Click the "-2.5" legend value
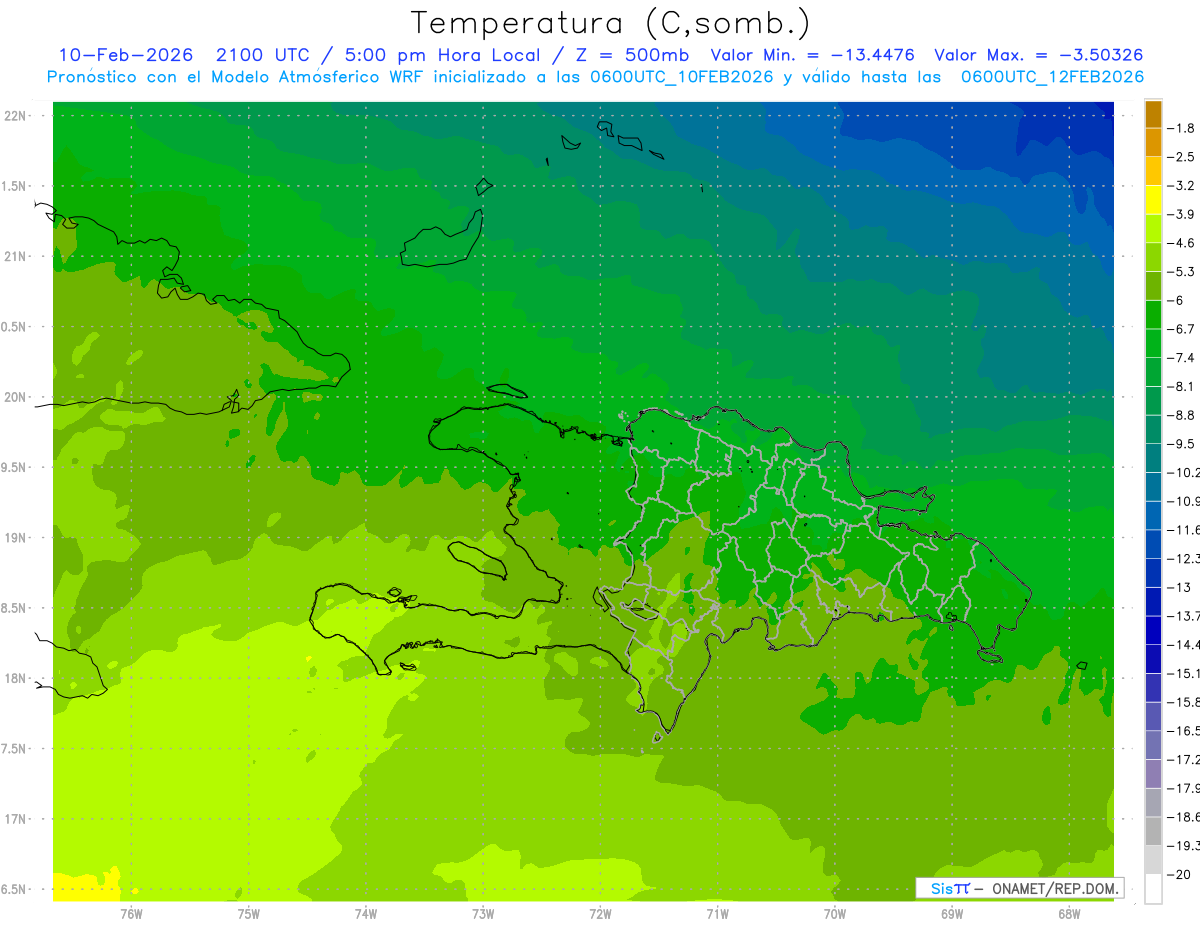Screen dimensions: 1200x927 (1182, 157)
